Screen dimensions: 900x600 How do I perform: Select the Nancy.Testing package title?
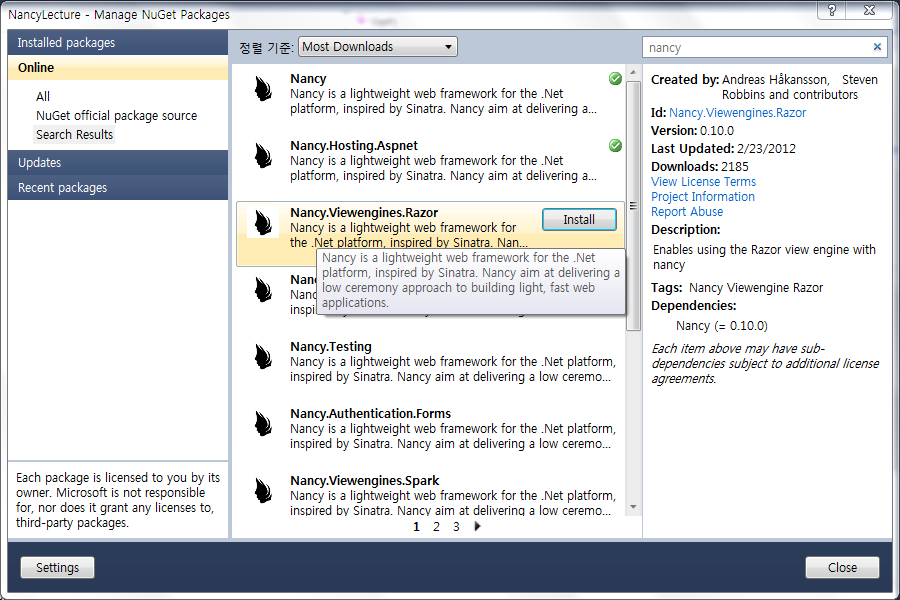point(331,347)
